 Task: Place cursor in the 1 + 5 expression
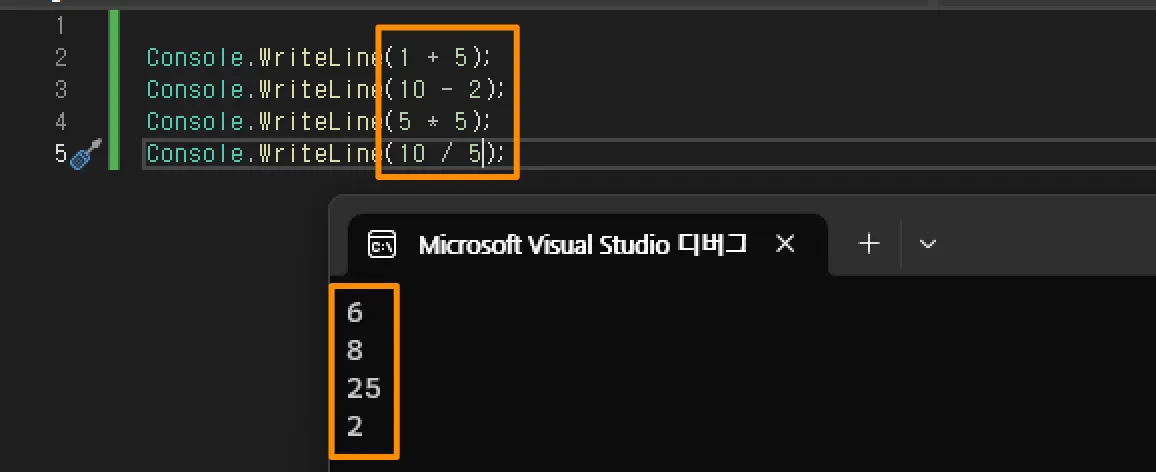point(434,58)
